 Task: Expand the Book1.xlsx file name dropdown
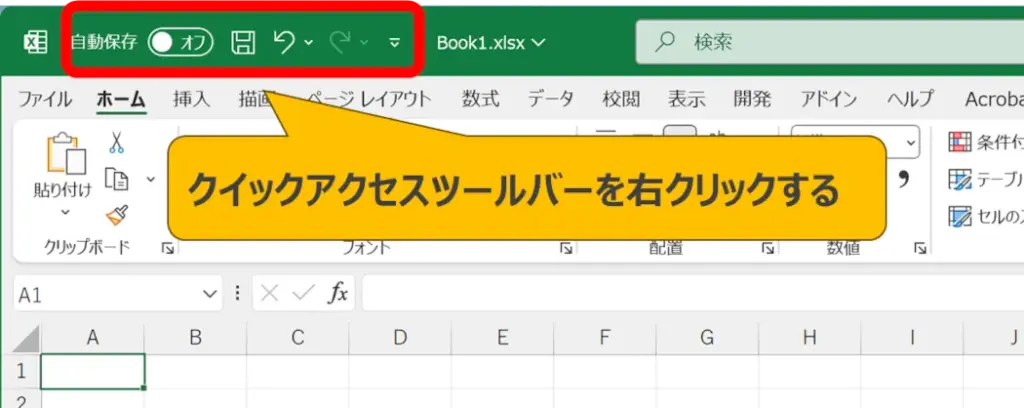coord(492,42)
